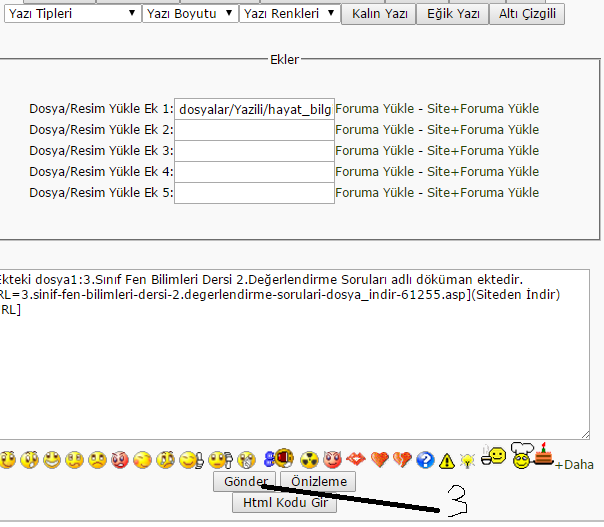Insert the birthday cake emoticon
Screen dimensions: 604x527
tap(543, 455)
